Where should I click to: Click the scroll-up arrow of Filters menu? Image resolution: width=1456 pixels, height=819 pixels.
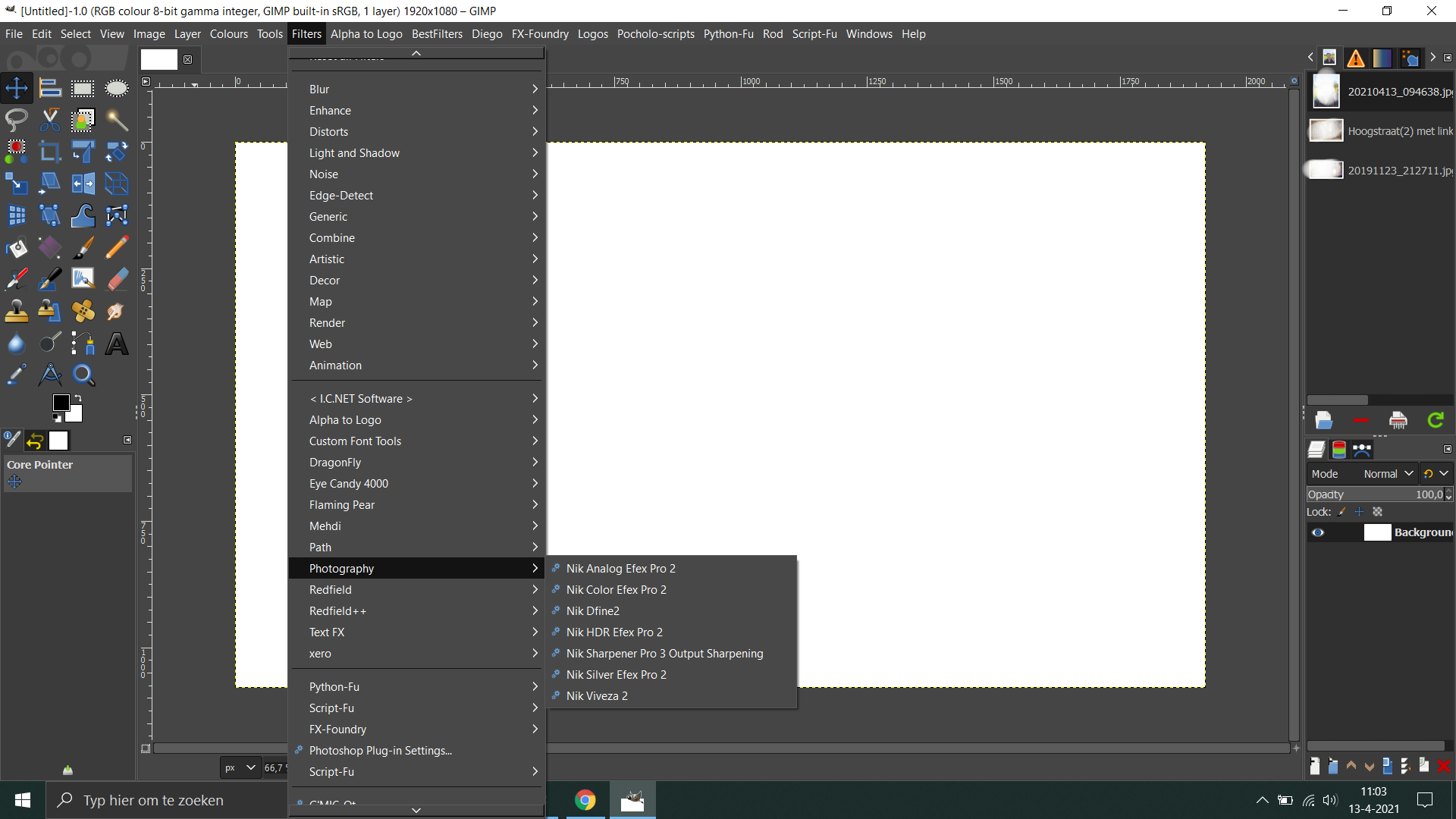click(x=416, y=53)
